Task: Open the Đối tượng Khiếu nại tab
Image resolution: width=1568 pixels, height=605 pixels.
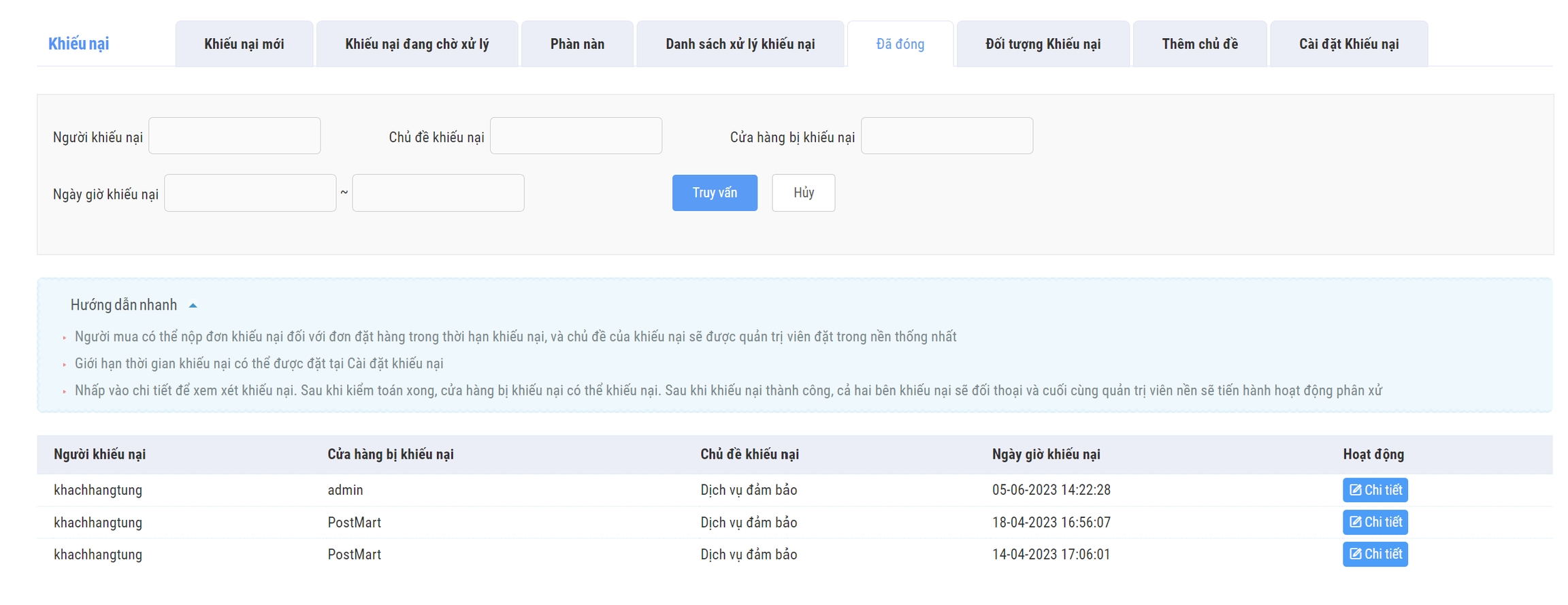Action: (x=1043, y=44)
